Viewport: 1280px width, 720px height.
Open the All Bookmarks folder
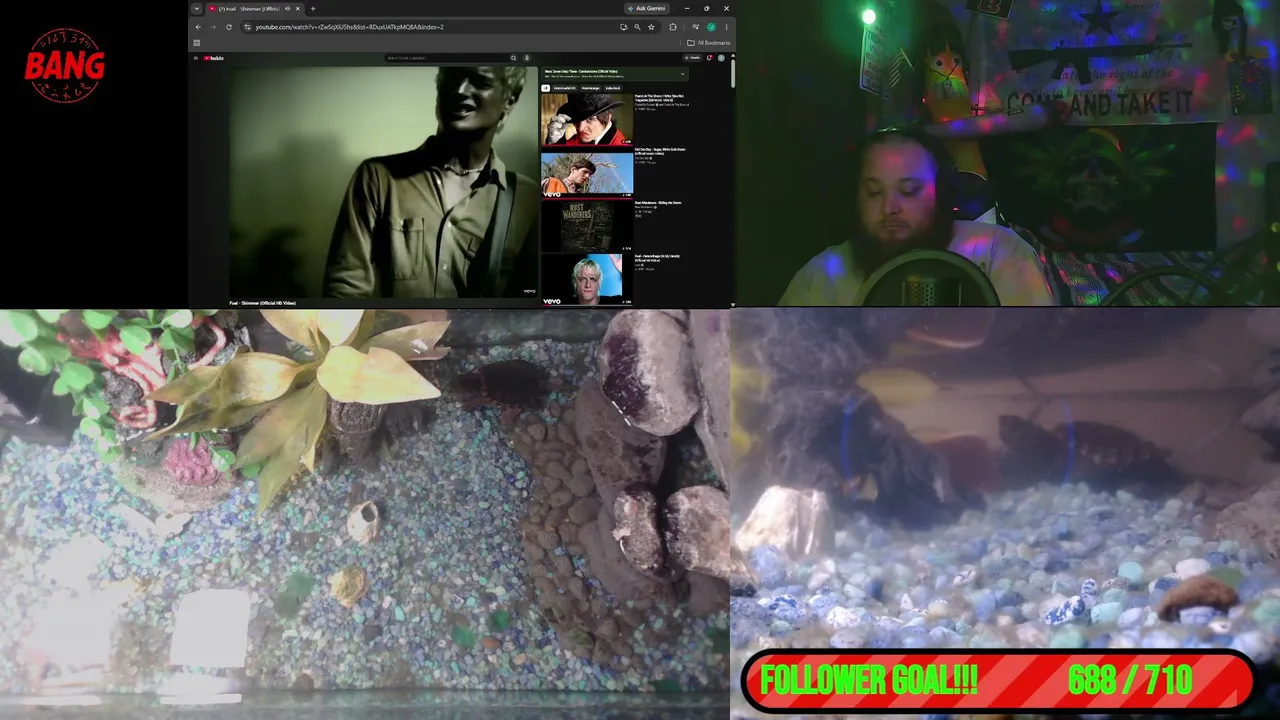tap(708, 43)
